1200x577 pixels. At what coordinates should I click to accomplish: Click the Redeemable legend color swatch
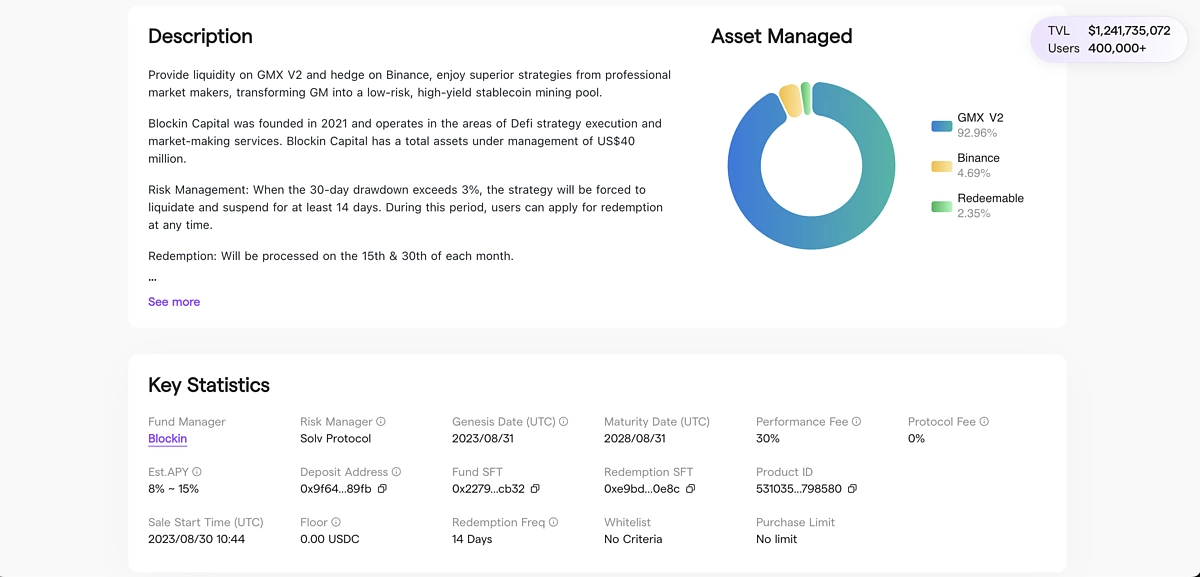click(x=941, y=206)
